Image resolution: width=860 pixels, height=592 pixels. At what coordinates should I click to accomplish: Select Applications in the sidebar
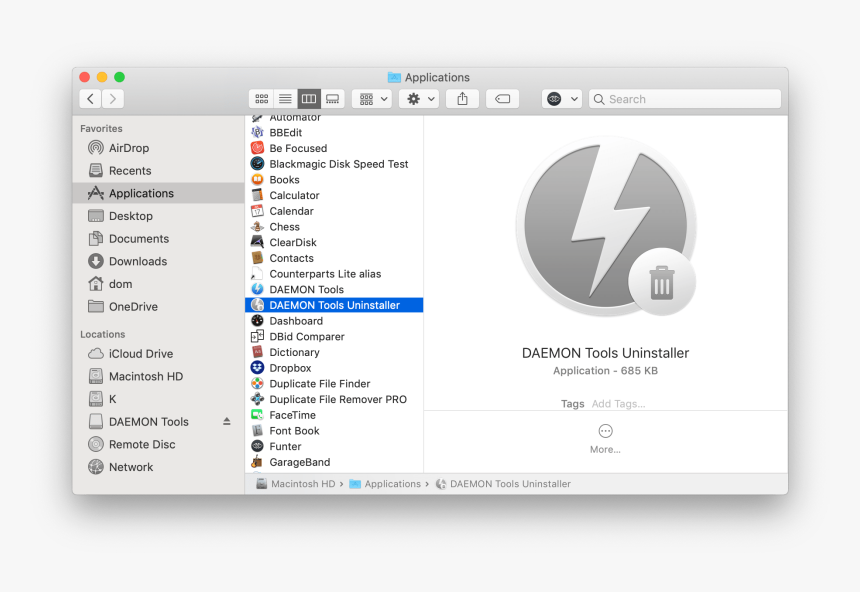tap(158, 193)
